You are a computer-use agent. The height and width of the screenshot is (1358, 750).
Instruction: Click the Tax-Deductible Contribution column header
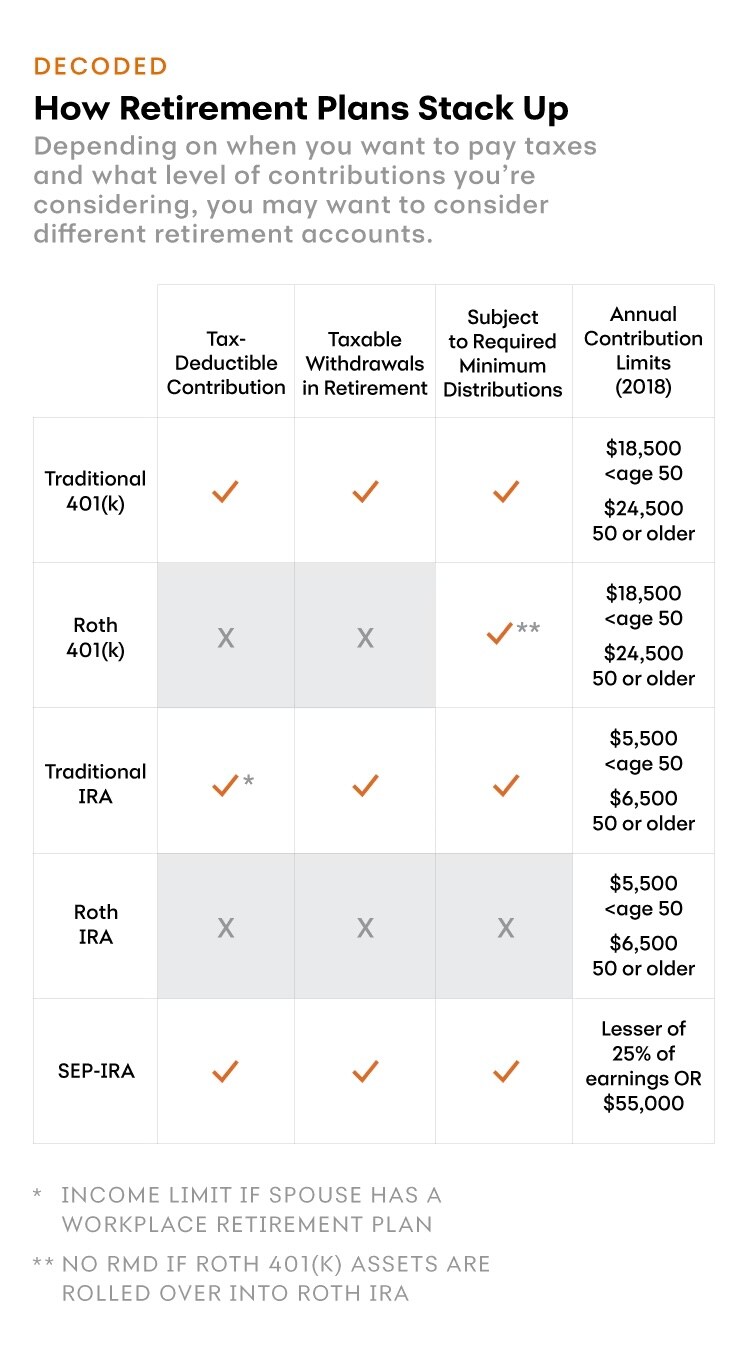[x=226, y=364]
